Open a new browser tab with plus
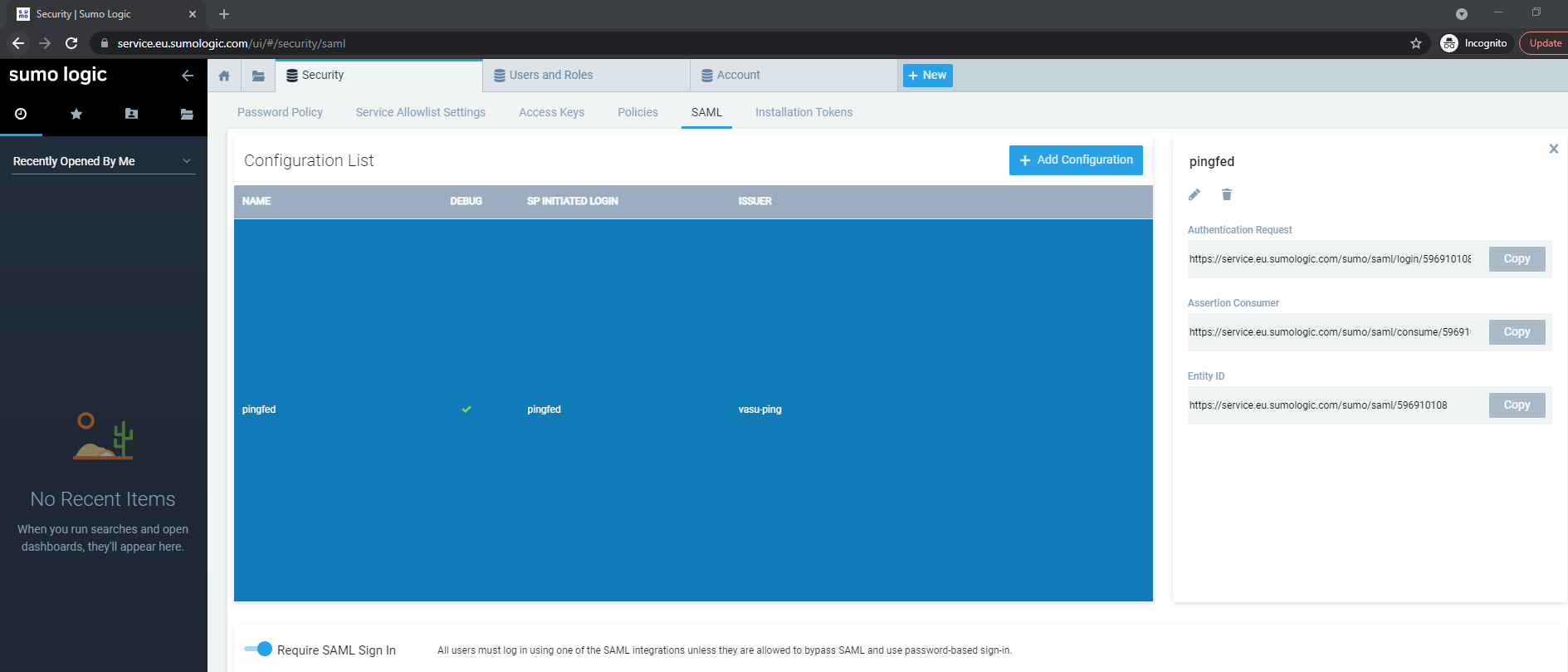The image size is (1568, 672). pyautogui.click(x=224, y=14)
